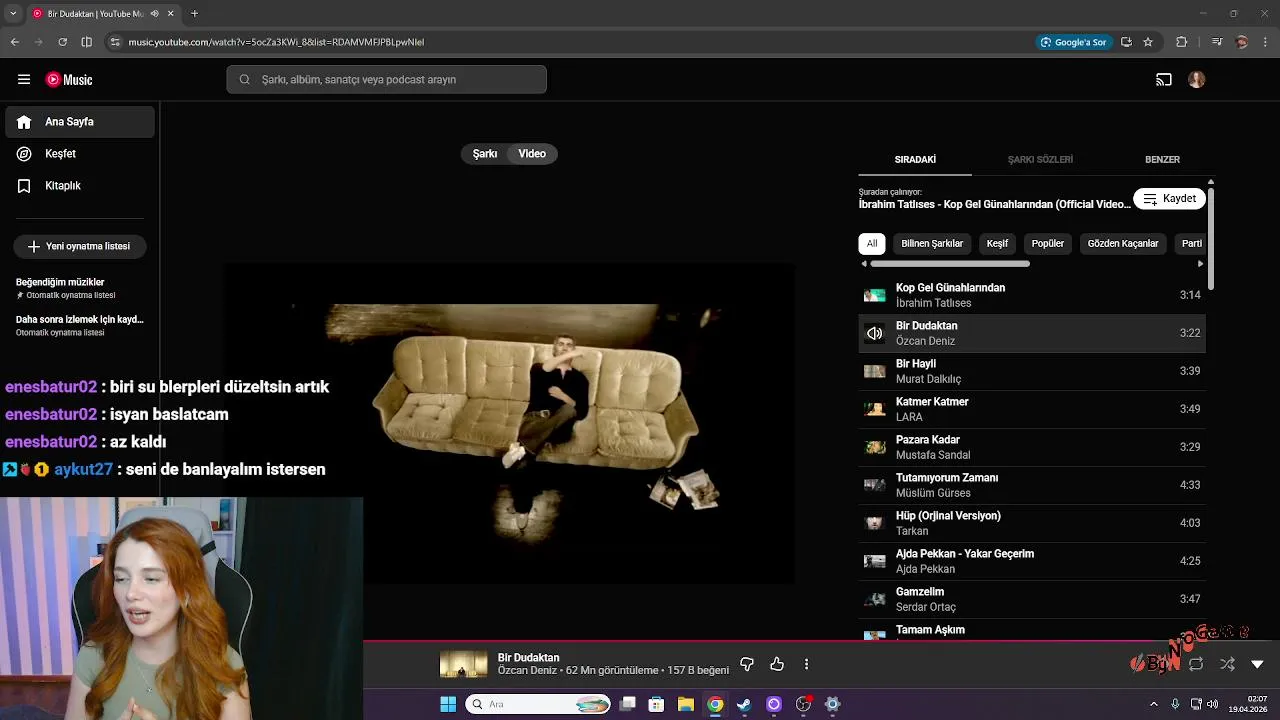Image resolution: width=1280 pixels, height=720 pixels.
Task: Create a new playlist with Yeni oynatma listesi
Action: click(x=80, y=246)
